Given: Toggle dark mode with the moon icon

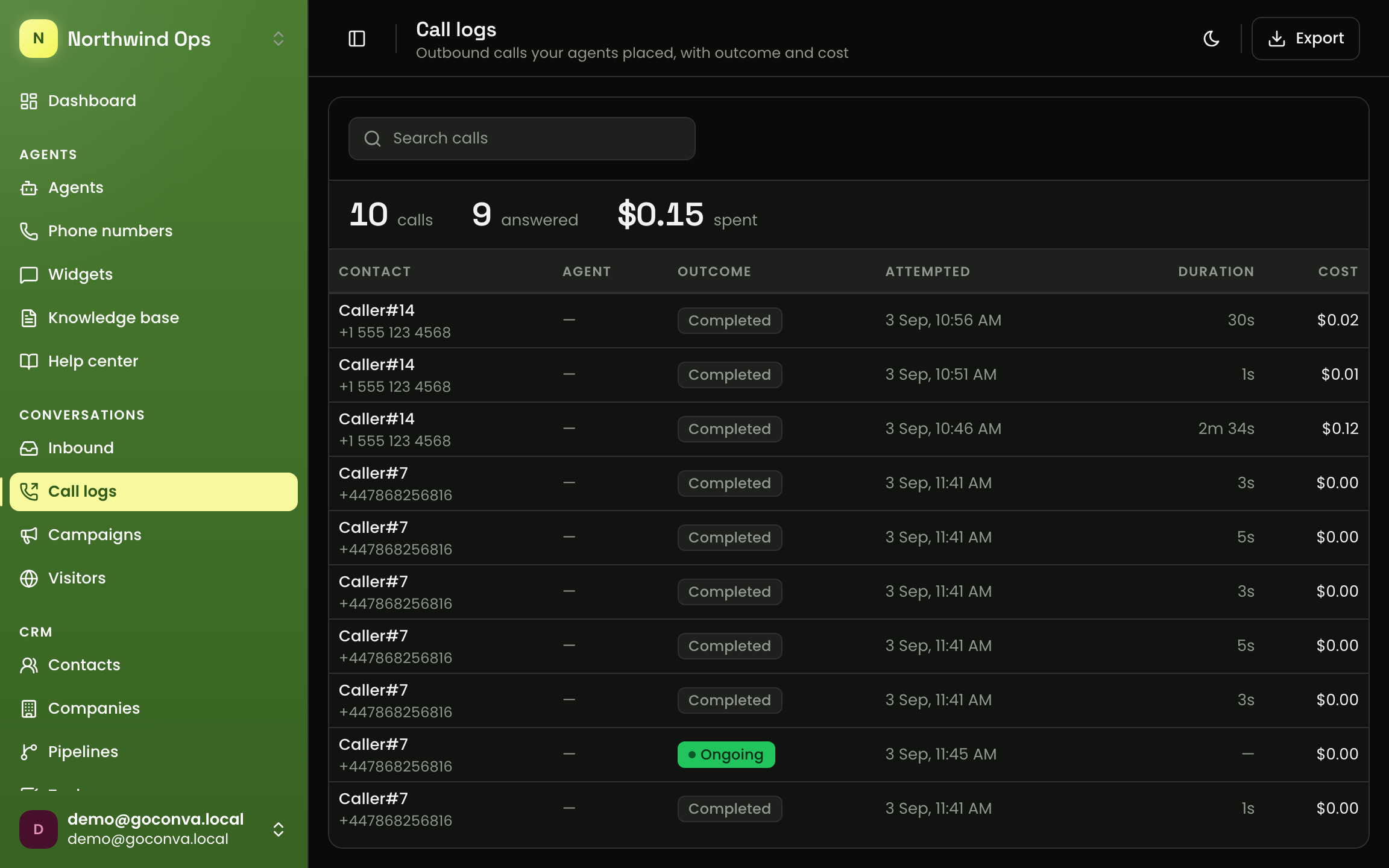Looking at the screenshot, I should pyautogui.click(x=1211, y=39).
